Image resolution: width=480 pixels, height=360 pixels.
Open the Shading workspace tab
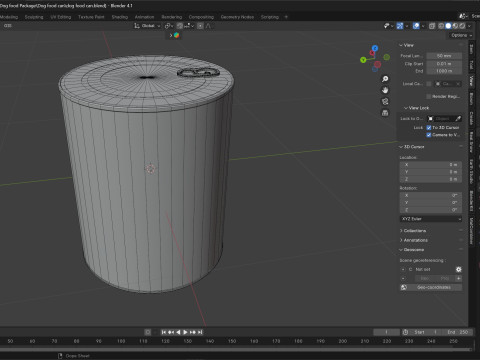(x=120, y=17)
